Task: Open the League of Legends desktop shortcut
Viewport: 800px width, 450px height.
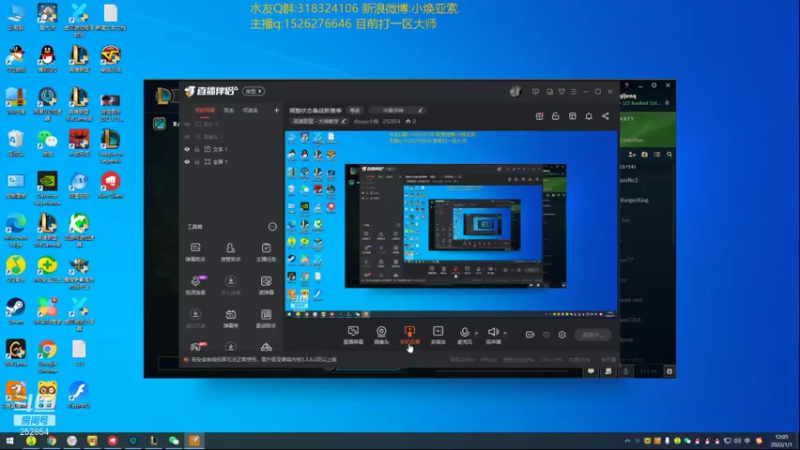Action: point(110,146)
